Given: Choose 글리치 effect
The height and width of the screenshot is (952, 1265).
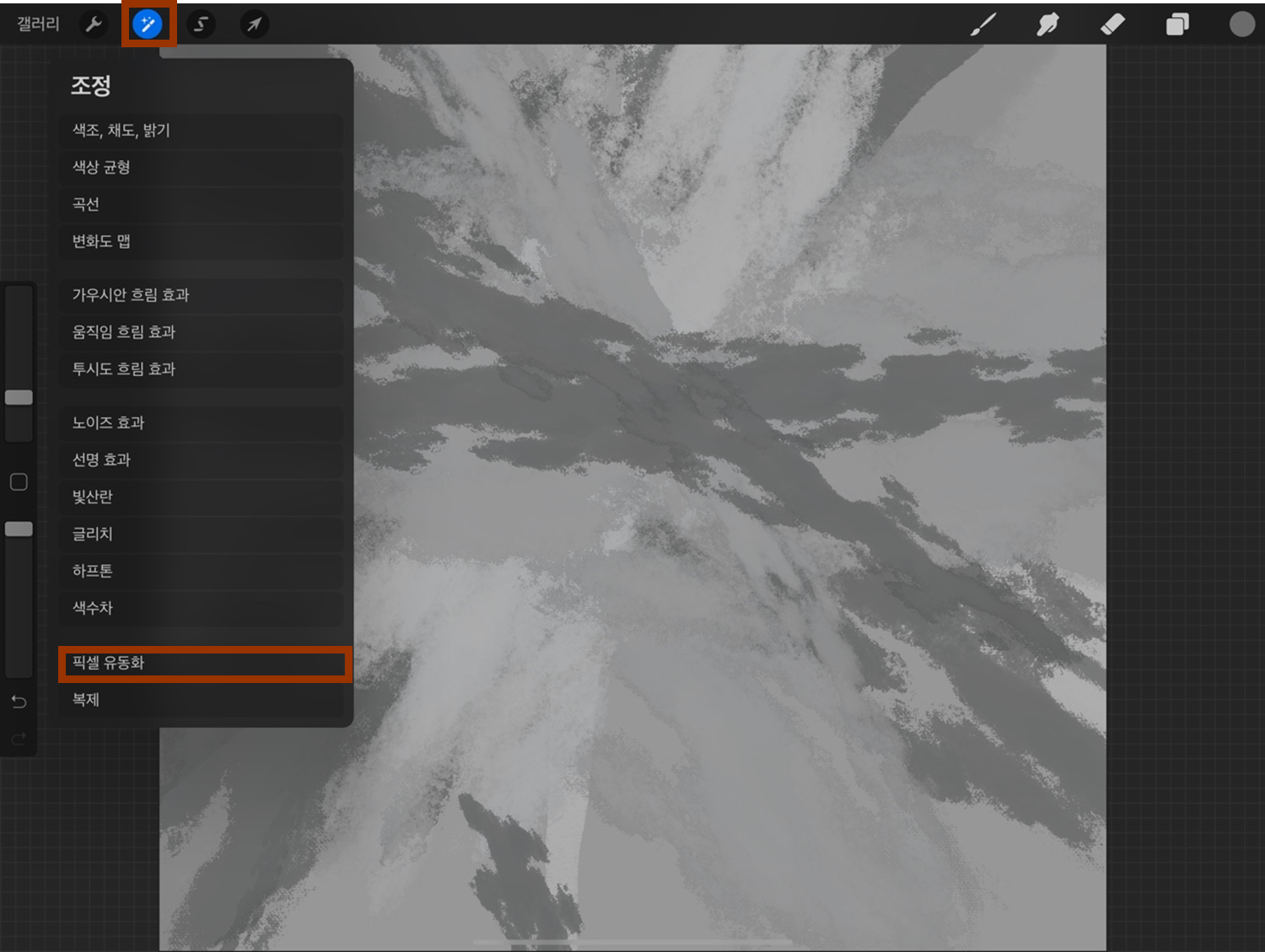Looking at the screenshot, I should [x=202, y=535].
